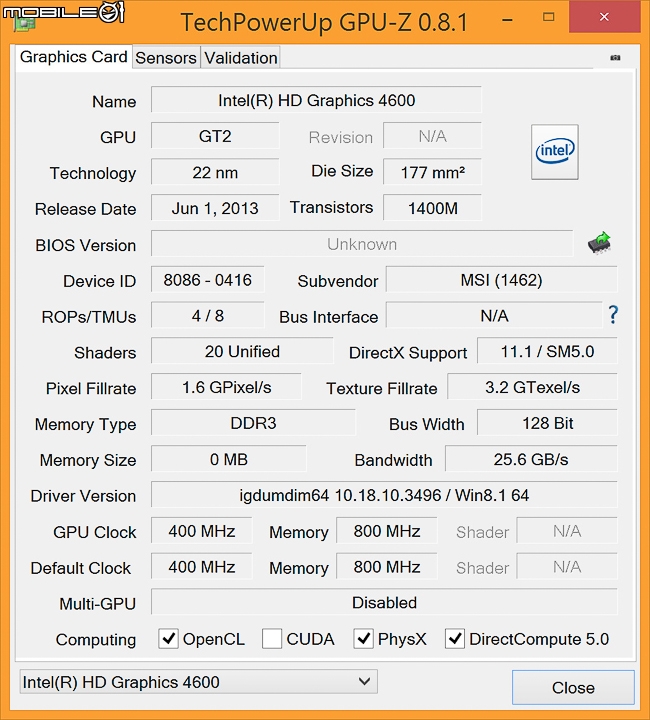Viewport: 650px width, 720px height.
Task: Click the Bandwidth field 25.6 GB/s
Action: coord(531,459)
